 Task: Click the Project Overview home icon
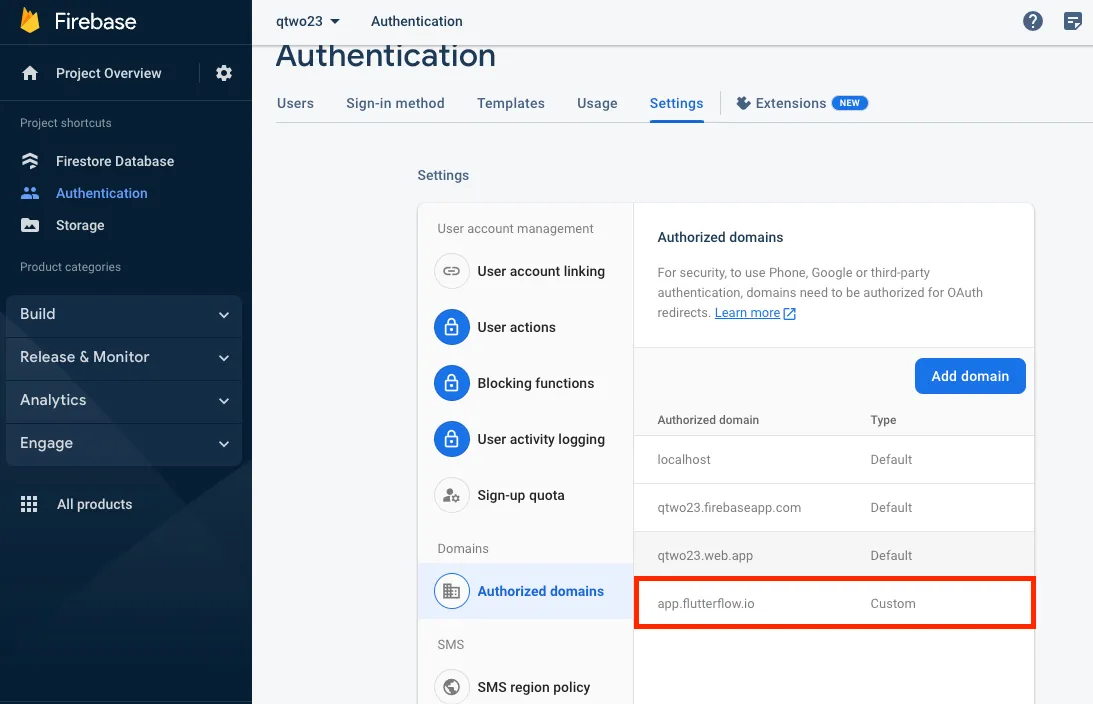pos(30,73)
